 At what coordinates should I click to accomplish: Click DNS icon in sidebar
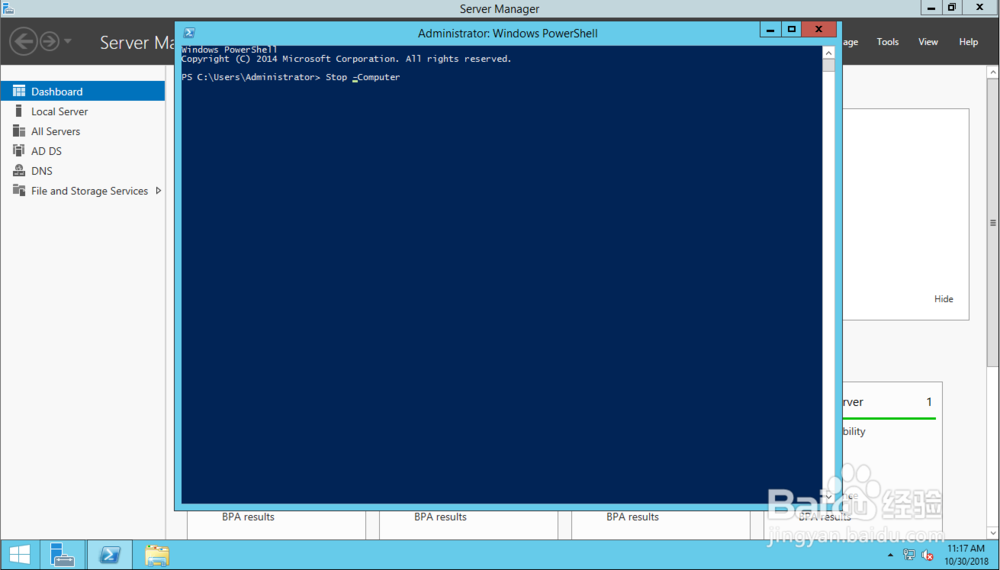pyautogui.click(x=19, y=170)
